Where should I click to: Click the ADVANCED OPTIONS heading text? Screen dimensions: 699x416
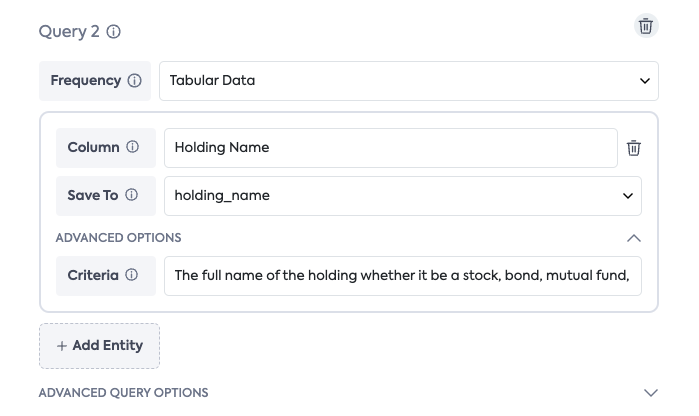(118, 238)
